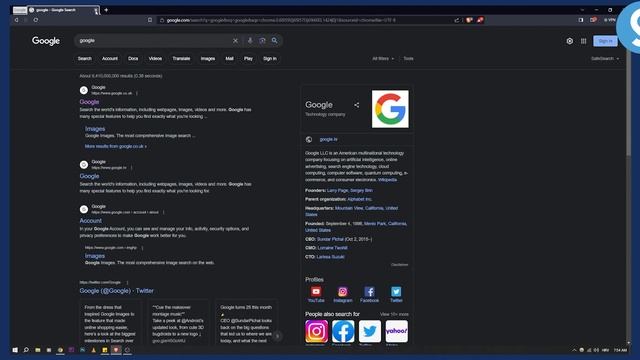Open Alphabet Inc. parent organization link

359,199
